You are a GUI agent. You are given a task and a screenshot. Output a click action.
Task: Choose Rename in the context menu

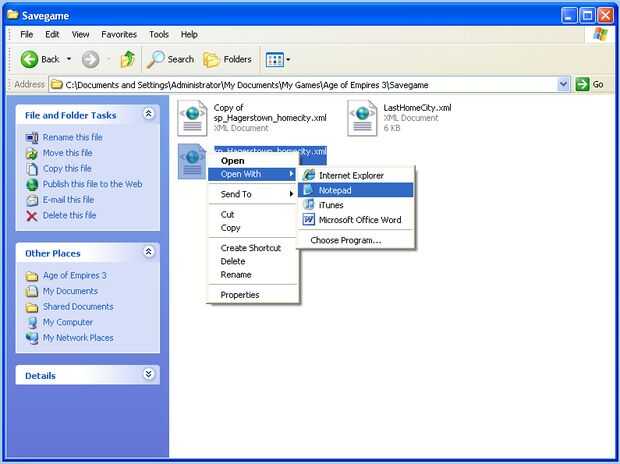click(252, 275)
